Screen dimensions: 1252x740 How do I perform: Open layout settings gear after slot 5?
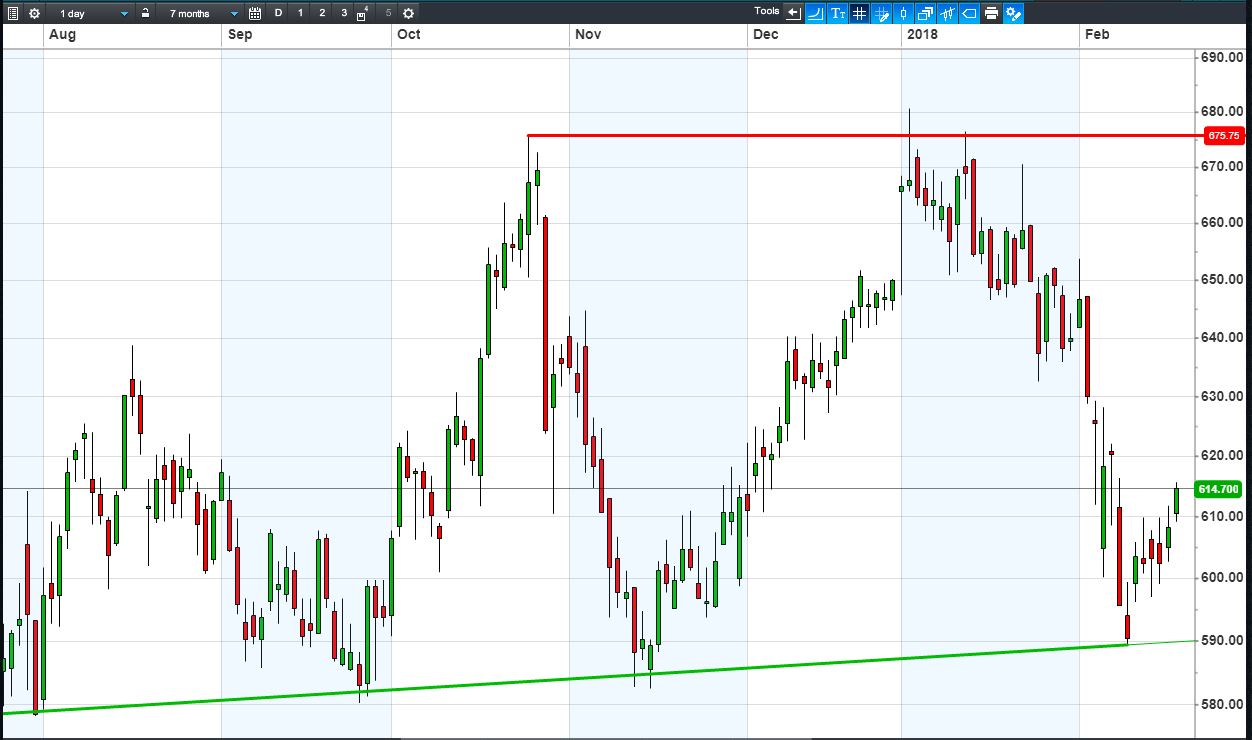pyautogui.click(x=408, y=13)
